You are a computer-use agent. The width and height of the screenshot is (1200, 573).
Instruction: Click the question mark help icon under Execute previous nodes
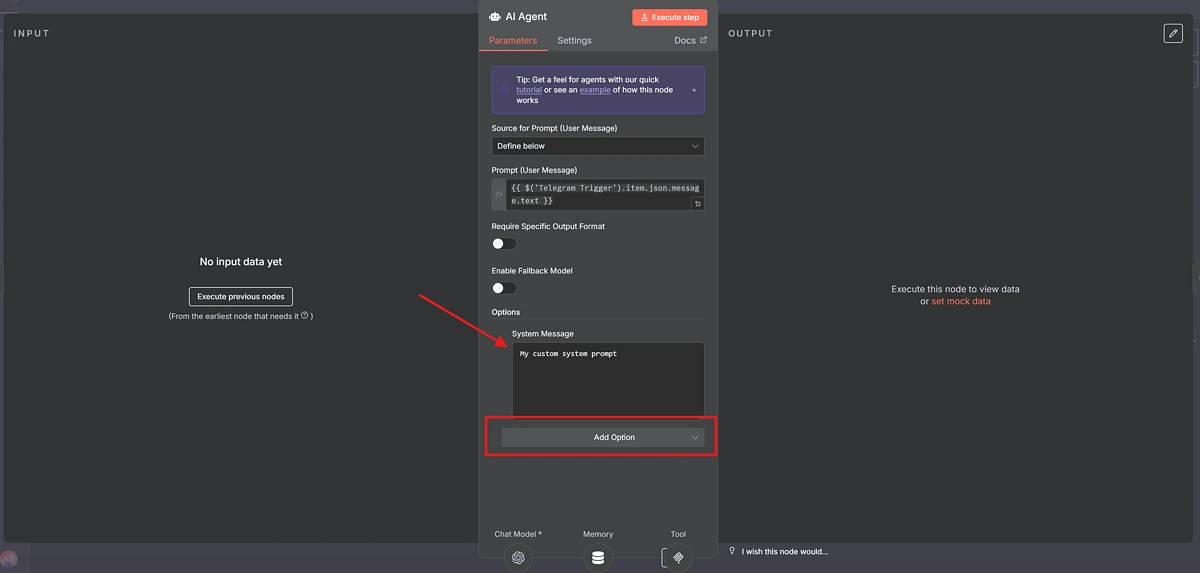click(304, 316)
